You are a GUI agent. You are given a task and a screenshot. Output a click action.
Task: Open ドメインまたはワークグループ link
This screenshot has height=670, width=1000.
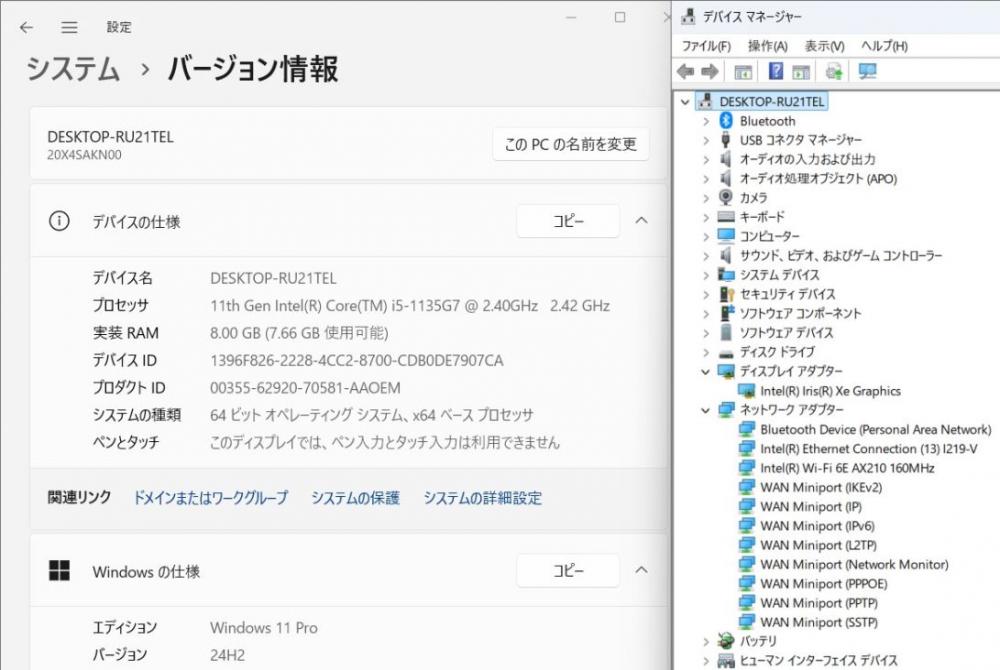(x=210, y=498)
